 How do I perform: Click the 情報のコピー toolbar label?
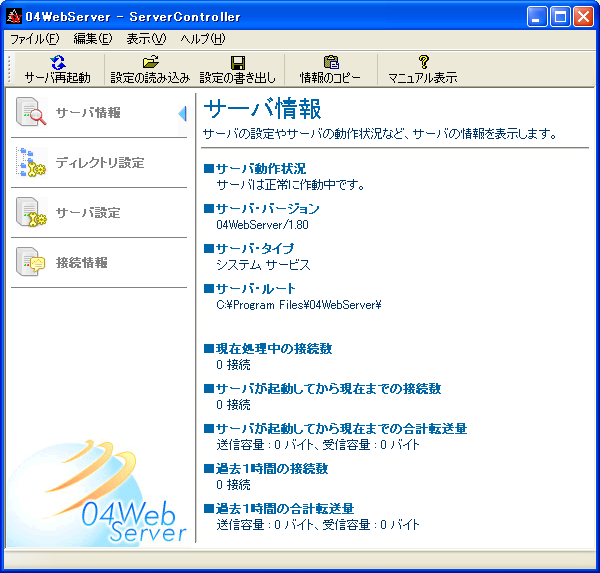[330, 78]
